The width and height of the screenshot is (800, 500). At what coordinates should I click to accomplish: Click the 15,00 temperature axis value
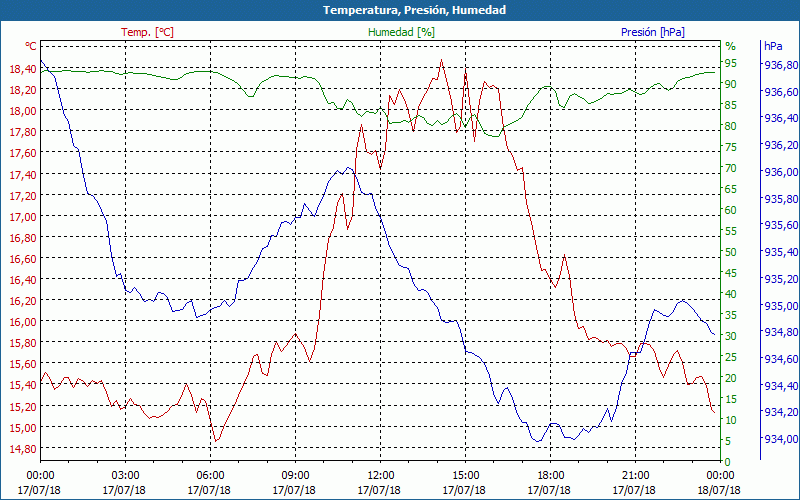pyautogui.click(x=22, y=428)
